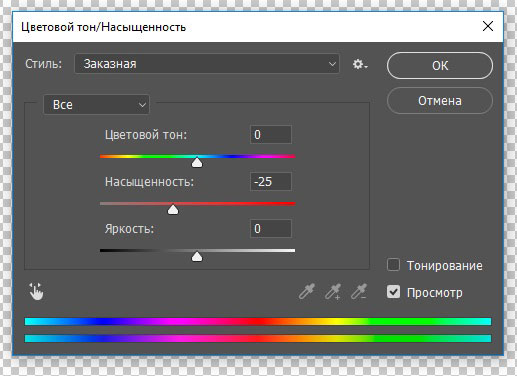Focus the Насыщенность value field showing -25
Image resolution: width=517 pixels, height=376 pixels.
click(x=271, y=182)
